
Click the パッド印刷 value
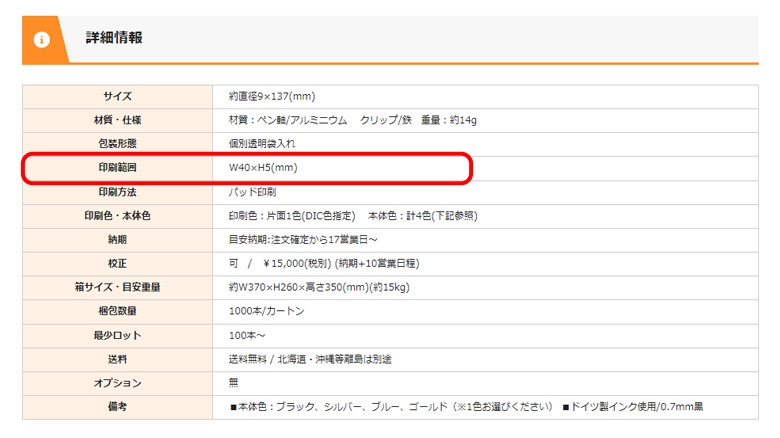click(x=252, y=192)
